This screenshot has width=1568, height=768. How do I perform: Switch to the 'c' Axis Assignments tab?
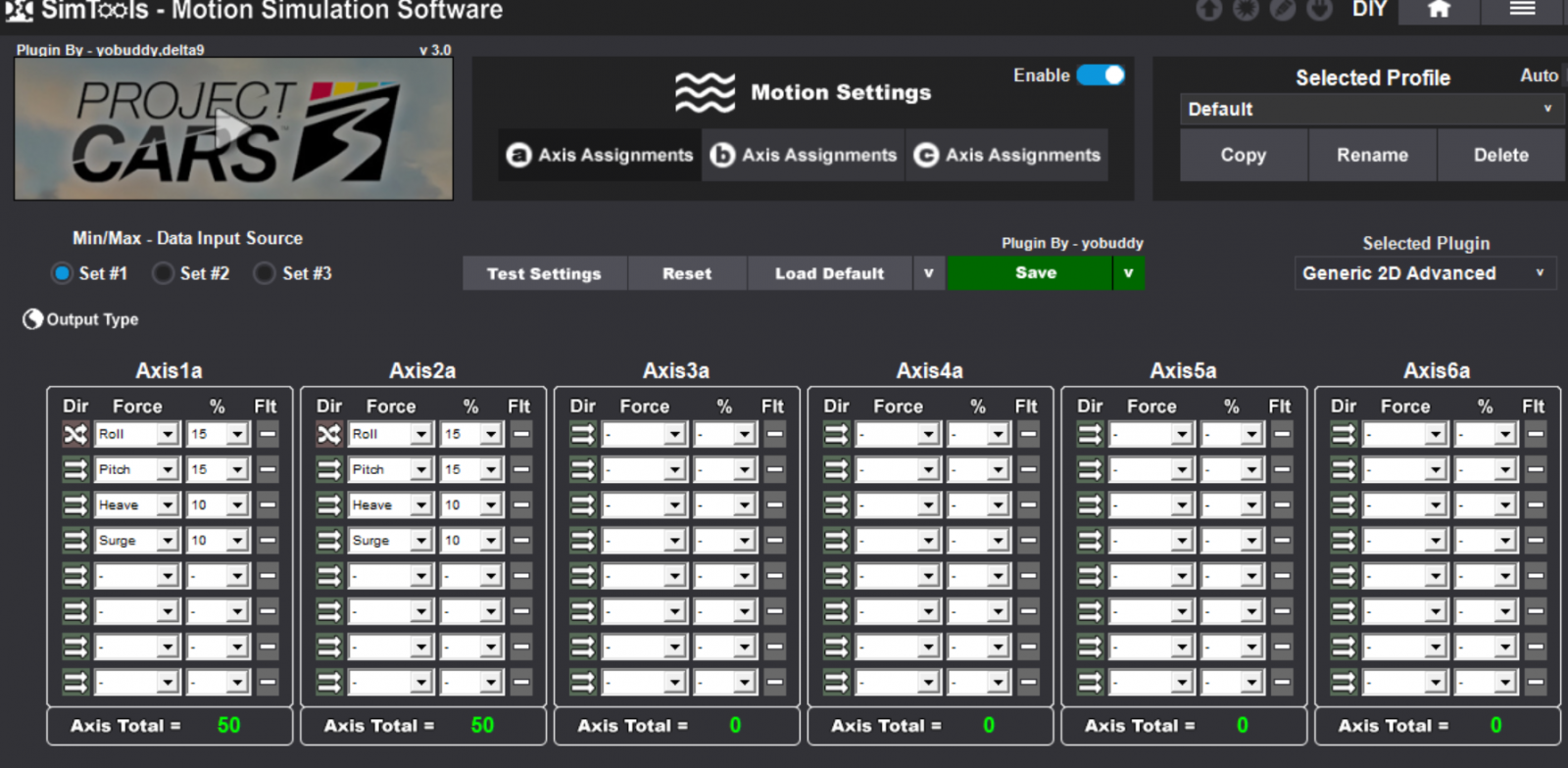(1007, 155)
